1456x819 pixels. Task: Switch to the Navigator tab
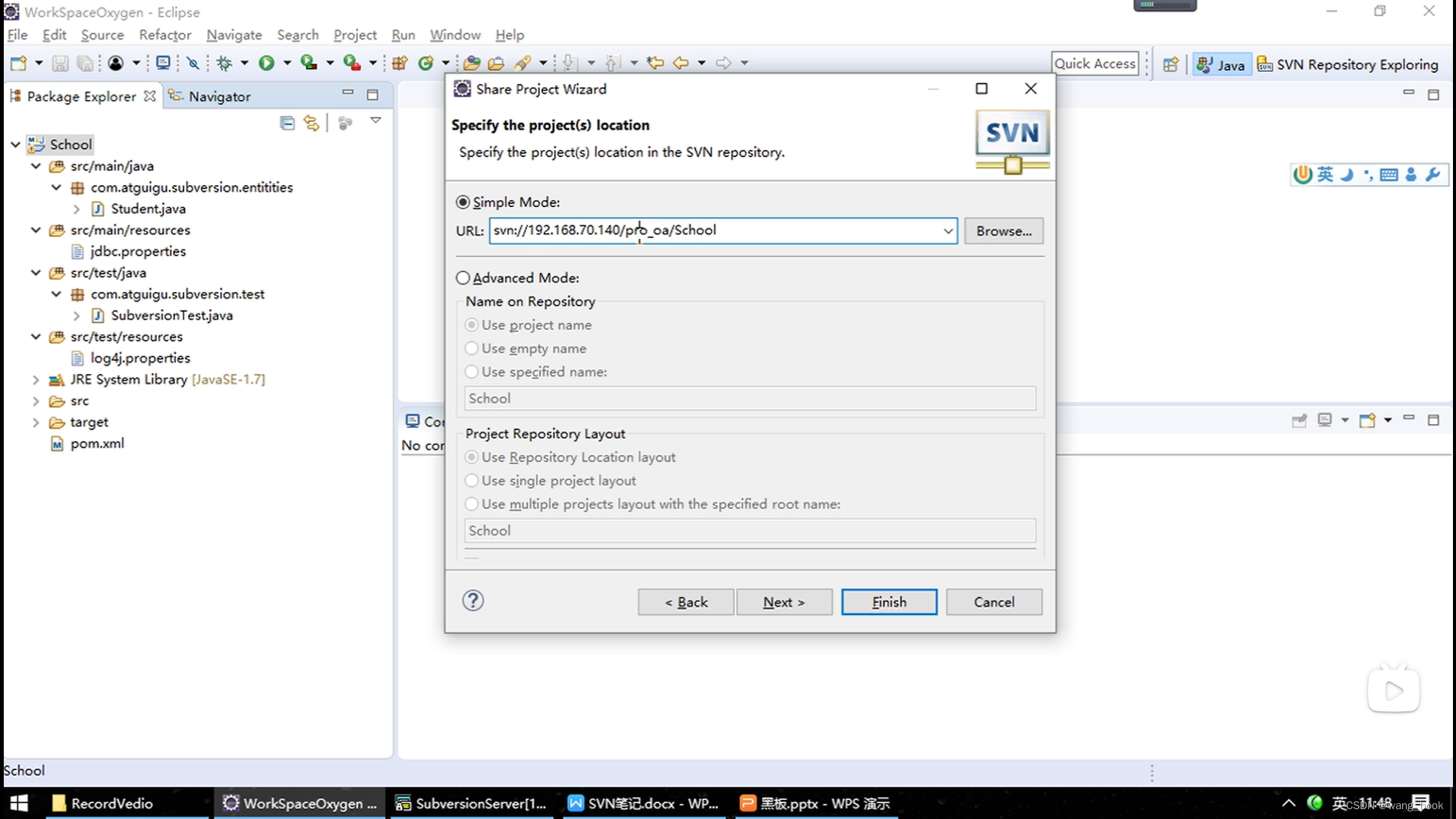pyautogui.click(x=209, y=96)
